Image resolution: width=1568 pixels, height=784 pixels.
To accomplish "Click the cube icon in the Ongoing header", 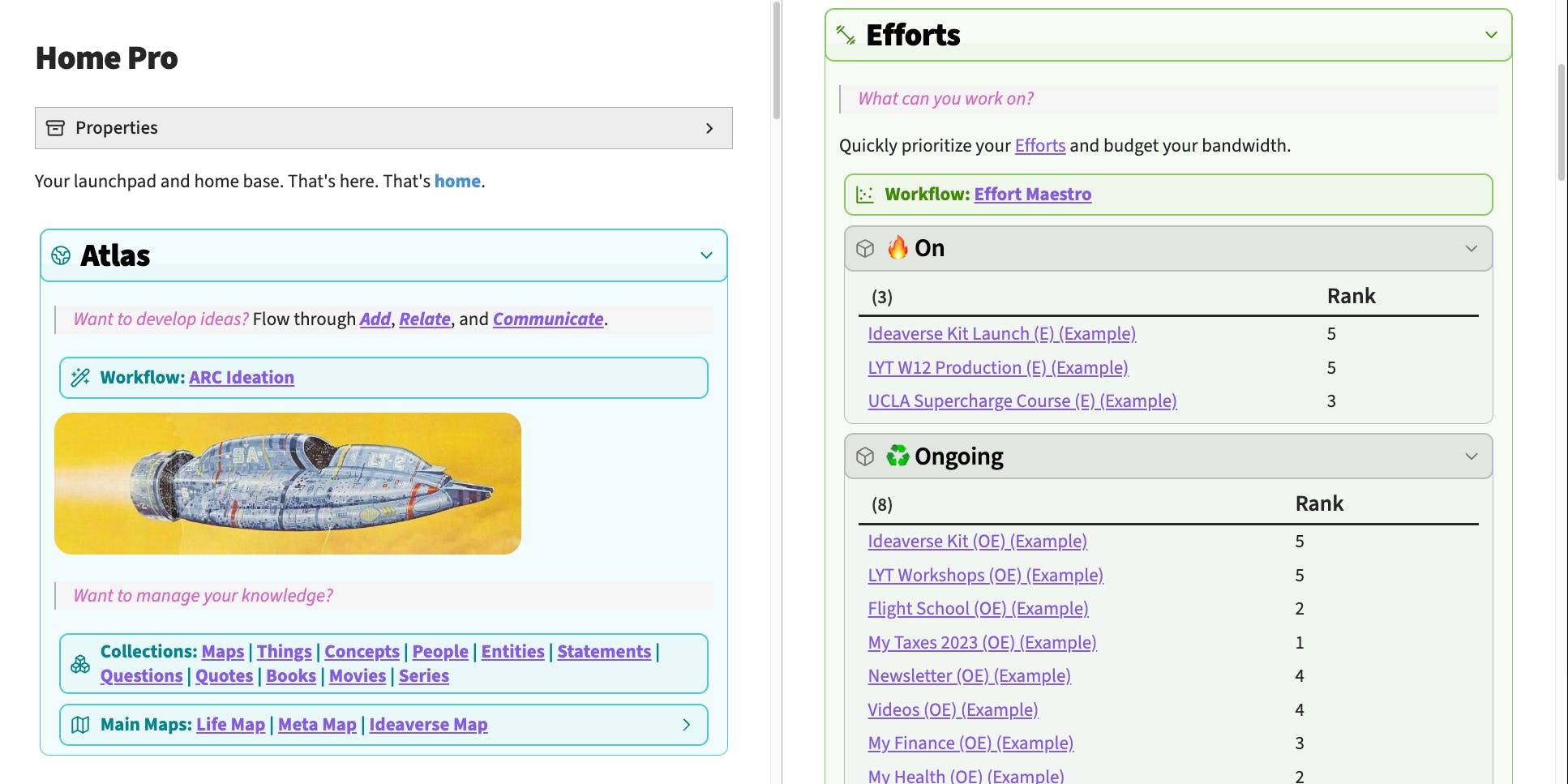I will (865, 456).
